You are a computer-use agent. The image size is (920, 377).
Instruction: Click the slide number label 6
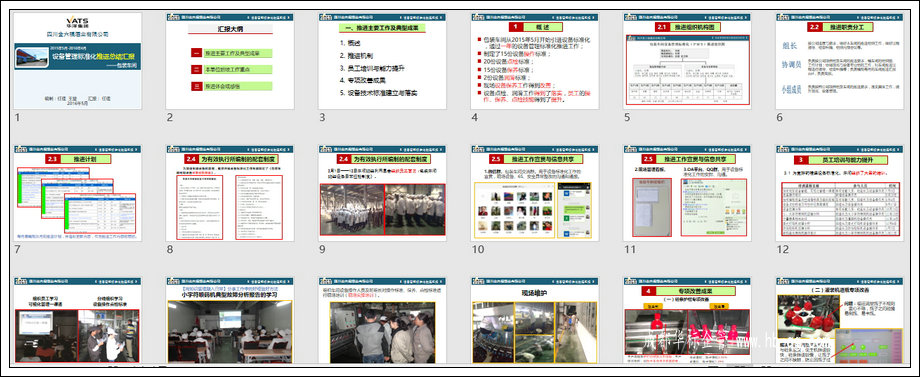pyautogui.click(x=780, y=118)
